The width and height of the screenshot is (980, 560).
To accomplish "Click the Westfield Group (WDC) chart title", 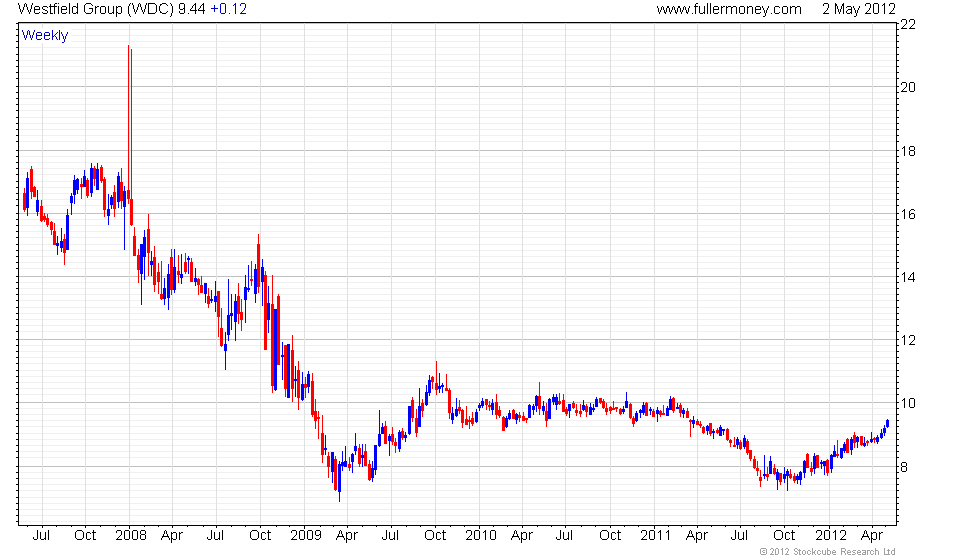I will pos(96,9).
